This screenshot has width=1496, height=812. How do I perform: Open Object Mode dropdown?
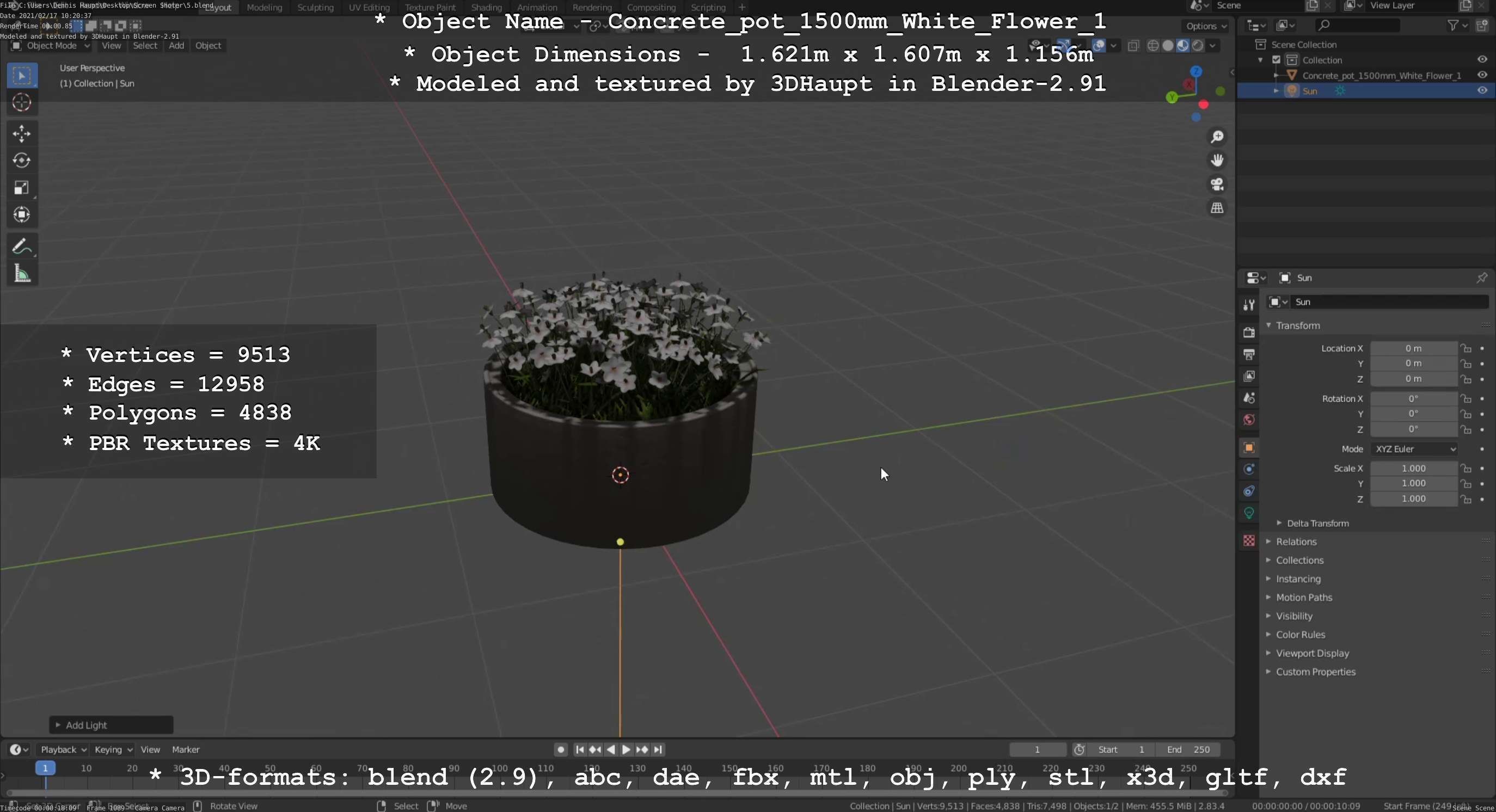[x=51, y=46]
